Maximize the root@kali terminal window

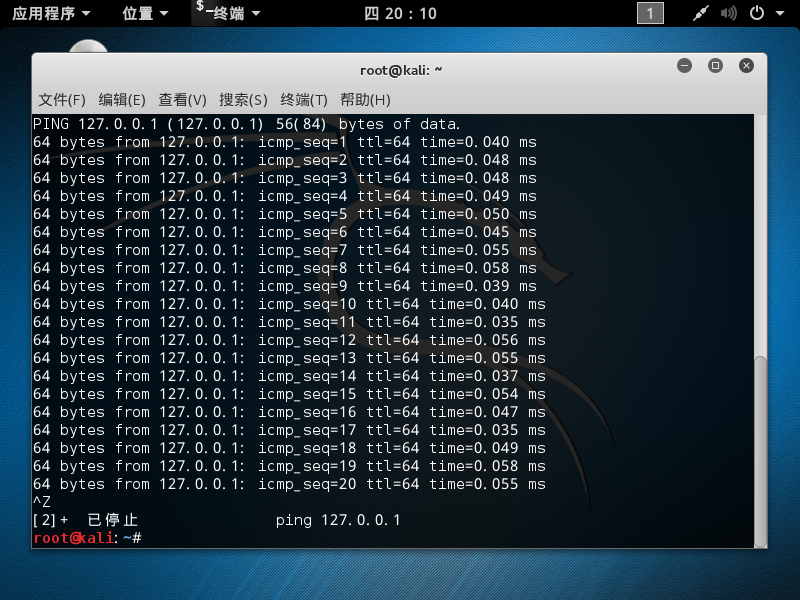pos(715,65)
